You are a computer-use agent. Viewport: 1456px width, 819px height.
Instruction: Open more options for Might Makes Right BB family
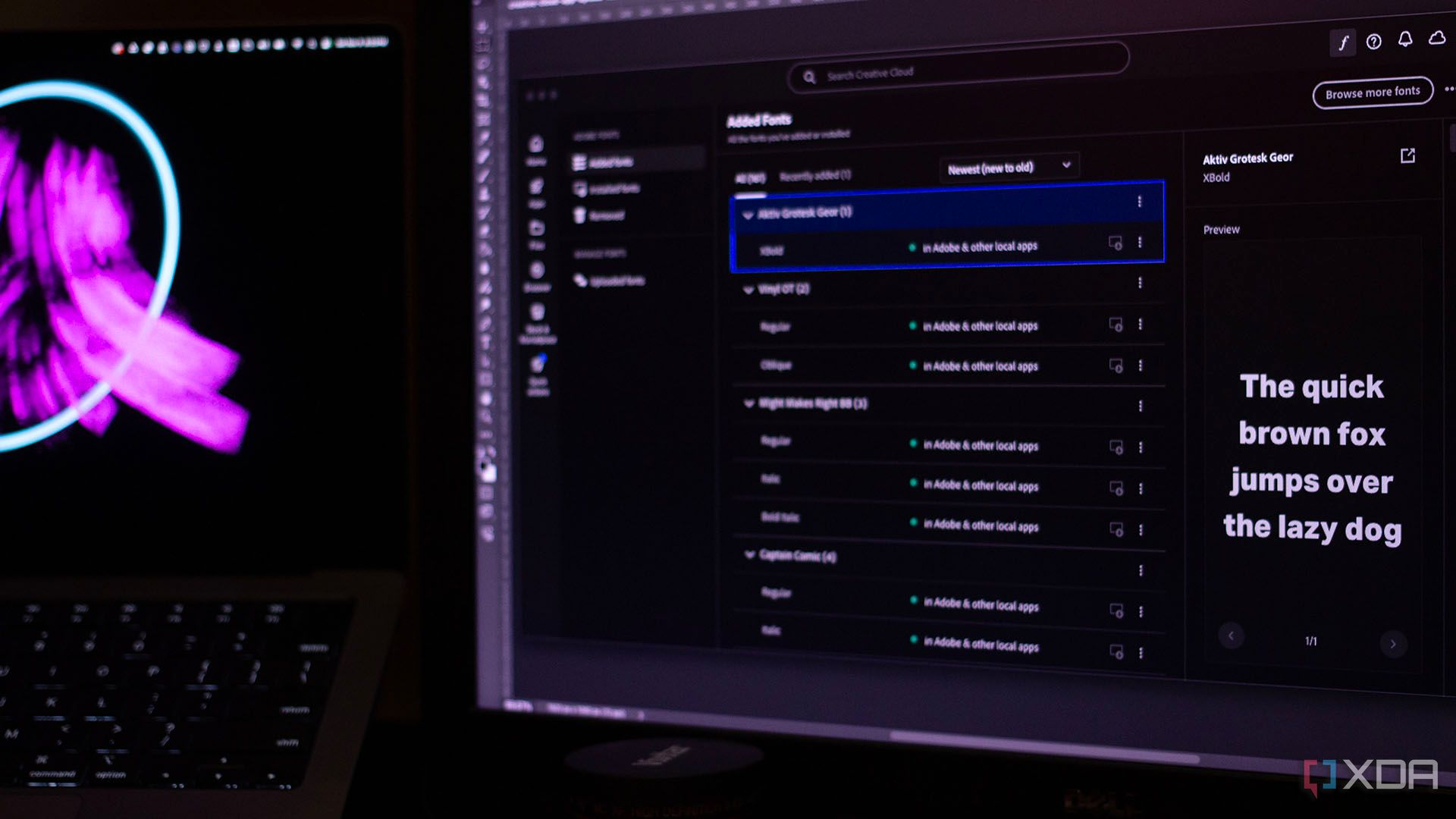[1141, 406]
